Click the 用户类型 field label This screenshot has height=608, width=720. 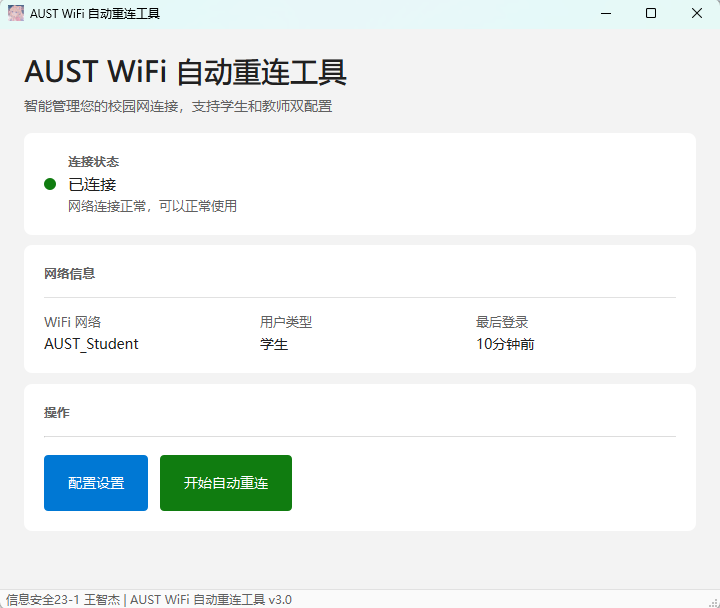286,322
